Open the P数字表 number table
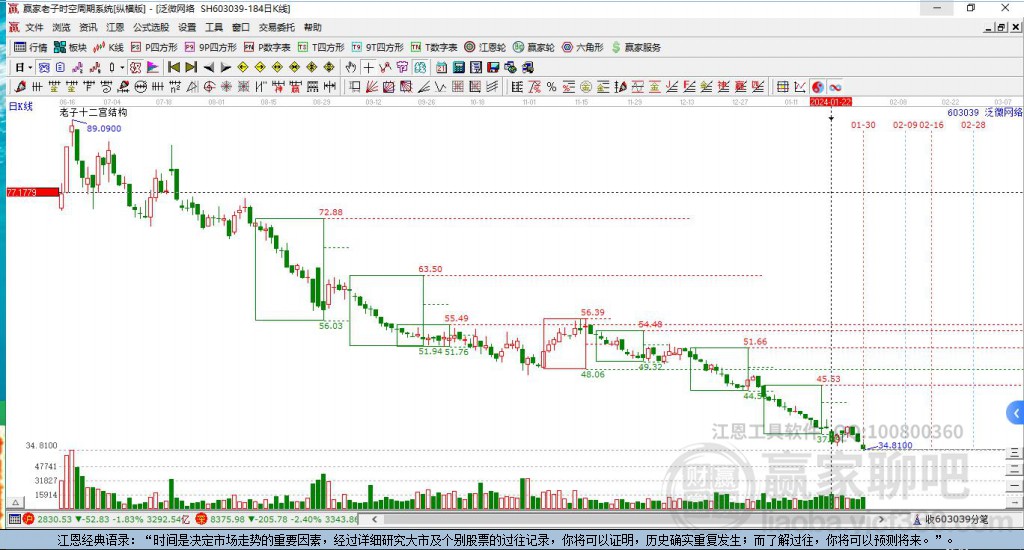The width and height of the screenshot is (1024, 550). click(267, 47)
